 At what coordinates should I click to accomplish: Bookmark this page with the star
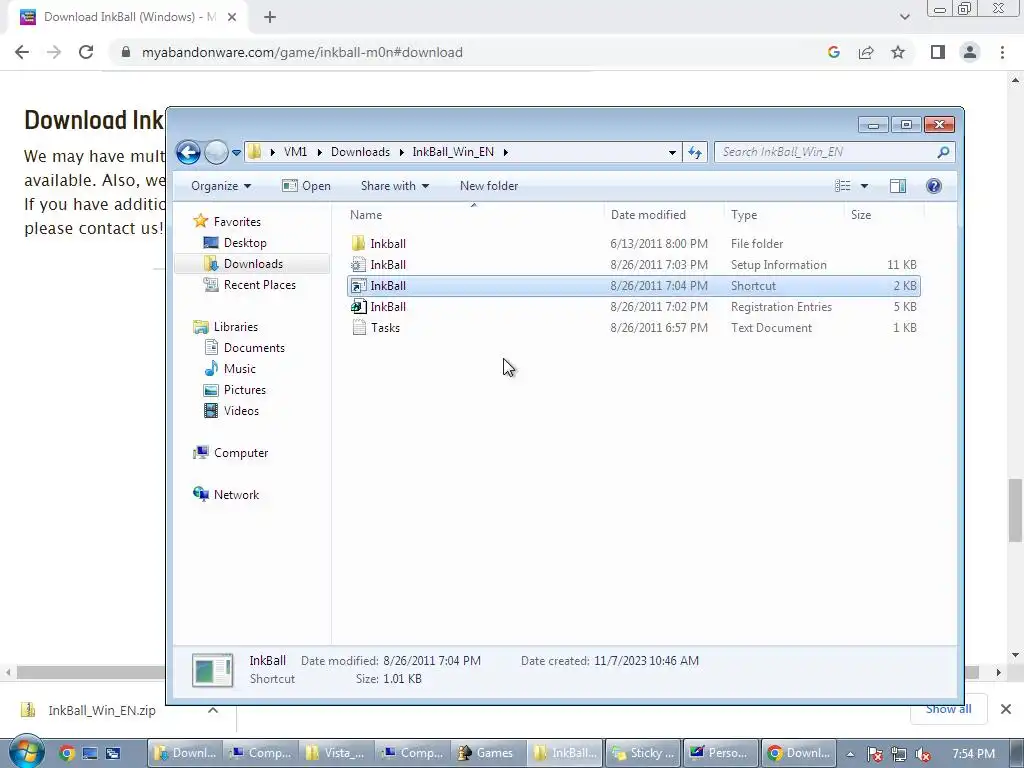(898, 52)
